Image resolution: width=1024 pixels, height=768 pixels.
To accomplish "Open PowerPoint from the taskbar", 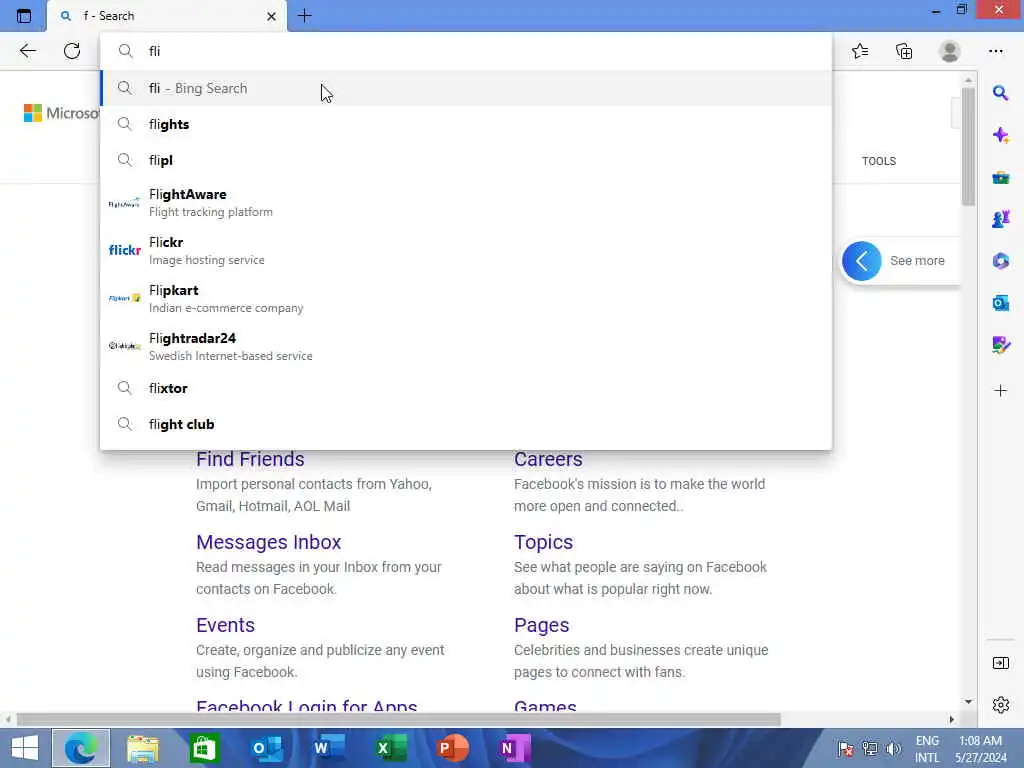I will (453, 748).
